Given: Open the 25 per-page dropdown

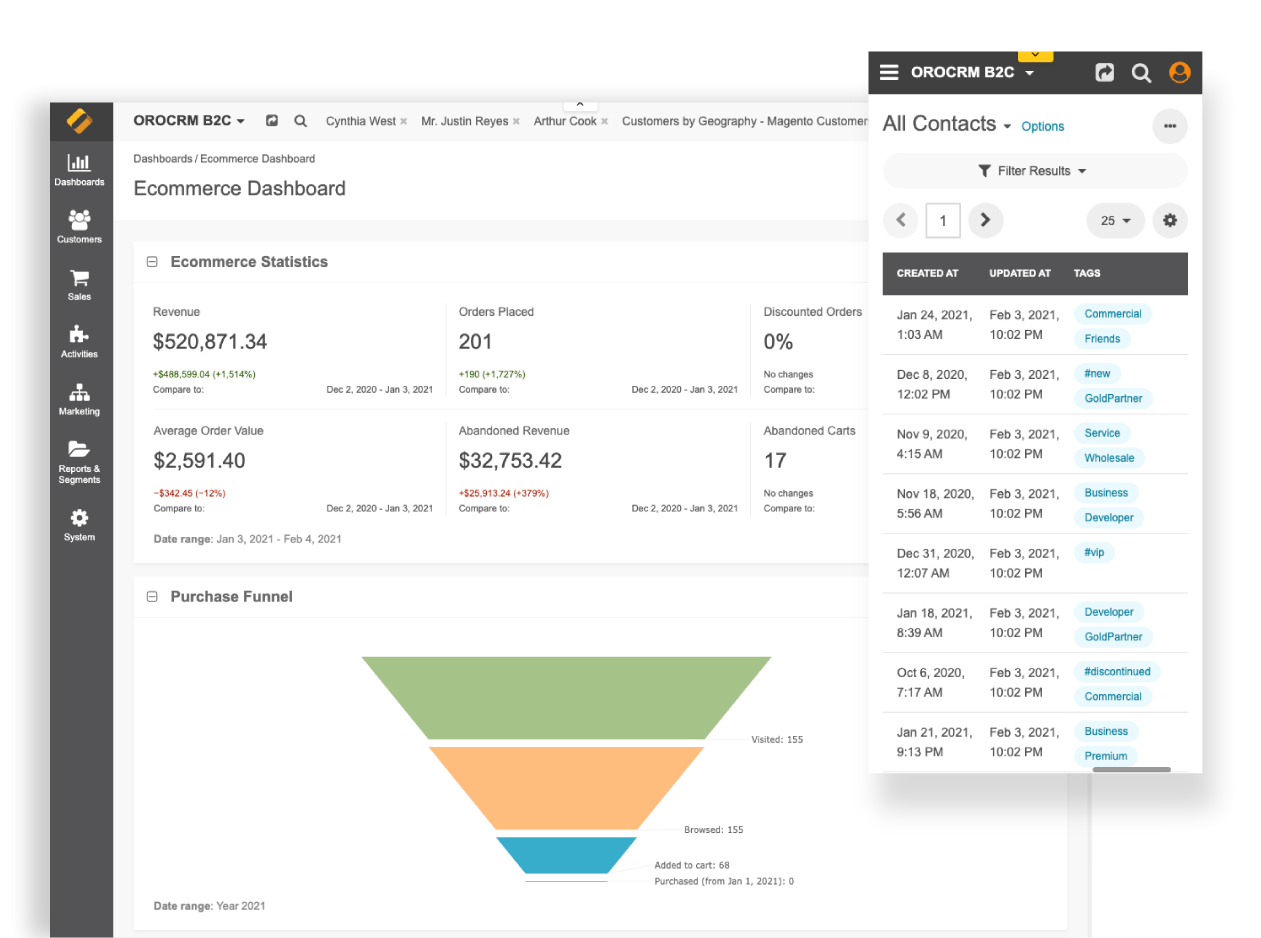Looking at the screenshot, I should click(1115, 220).
